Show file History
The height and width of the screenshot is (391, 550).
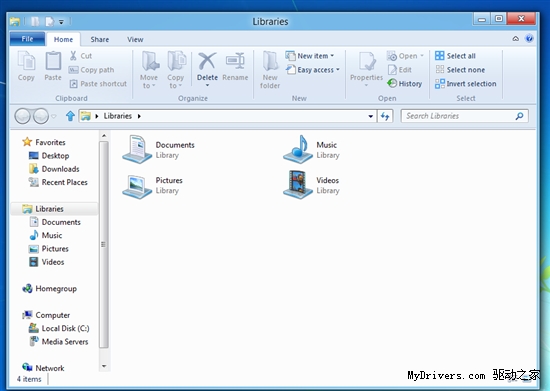[x=404, y=83]
